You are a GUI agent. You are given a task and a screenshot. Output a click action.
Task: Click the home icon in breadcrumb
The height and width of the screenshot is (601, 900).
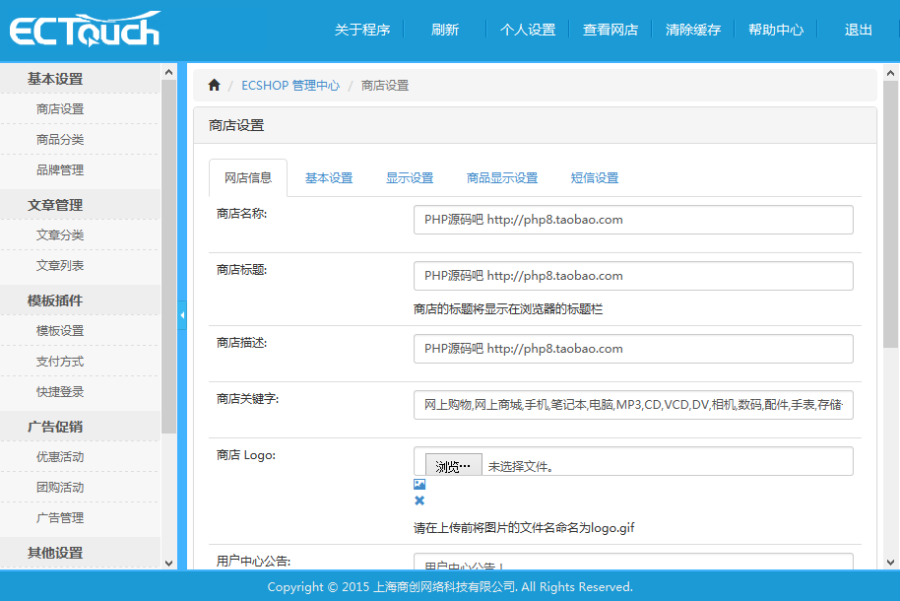214,85
